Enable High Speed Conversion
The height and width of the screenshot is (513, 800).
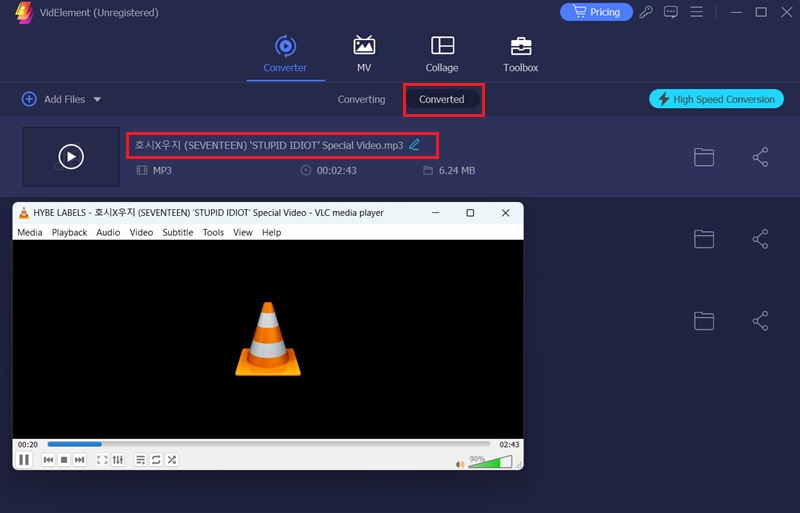[x=716, y=99]
